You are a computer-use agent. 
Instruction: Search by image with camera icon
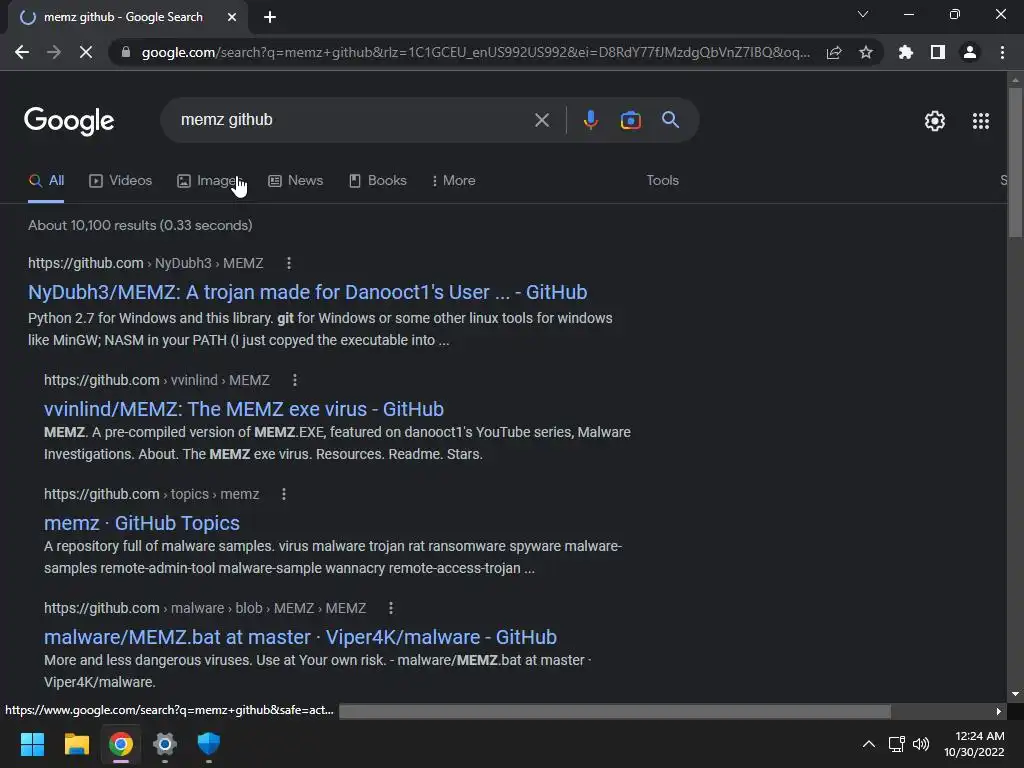pos(630,120)
